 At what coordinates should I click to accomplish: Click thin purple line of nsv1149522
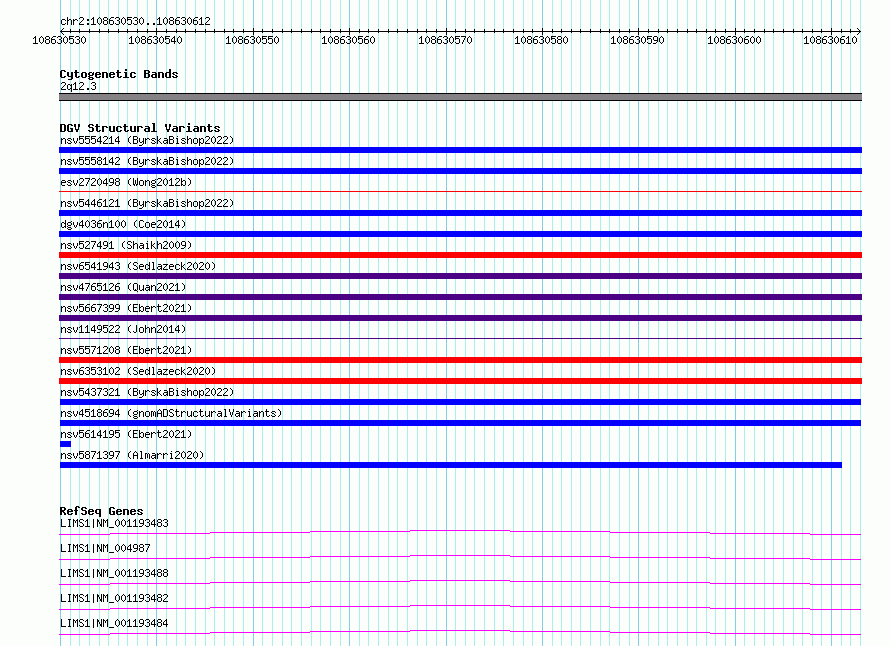[x=460, y=339]
